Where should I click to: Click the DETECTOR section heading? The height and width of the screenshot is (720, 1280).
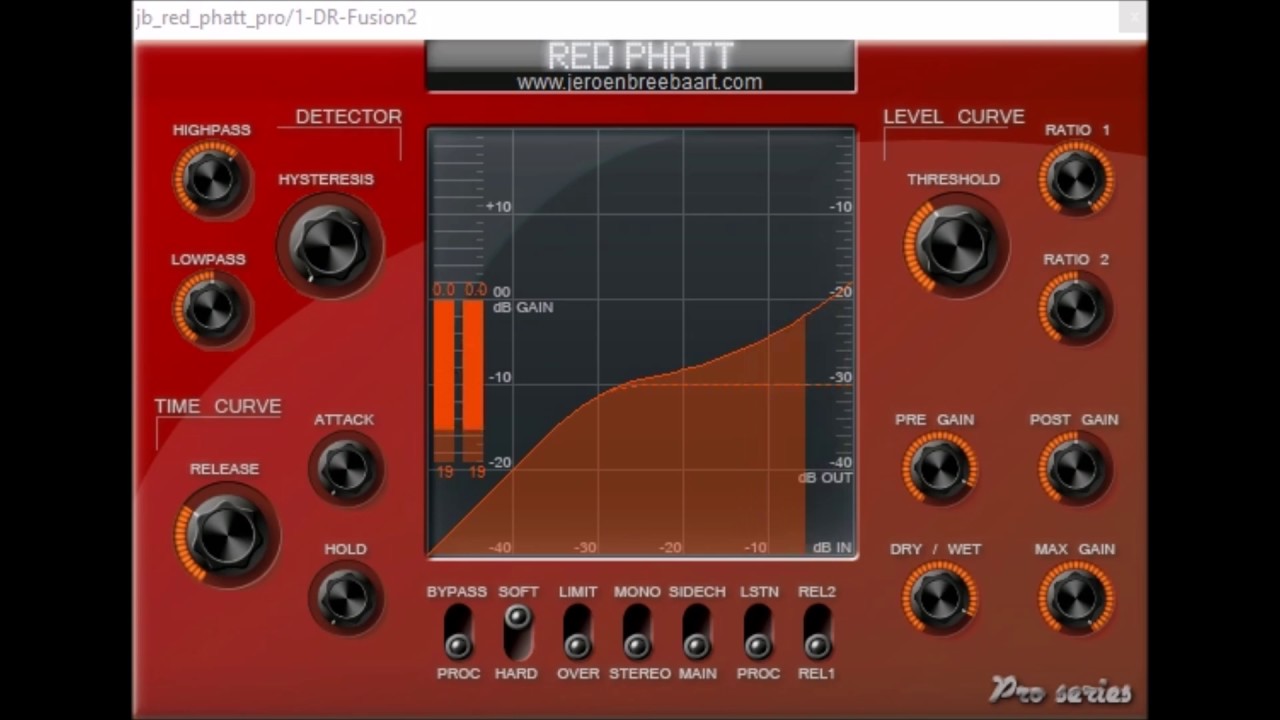coord(348,117)
